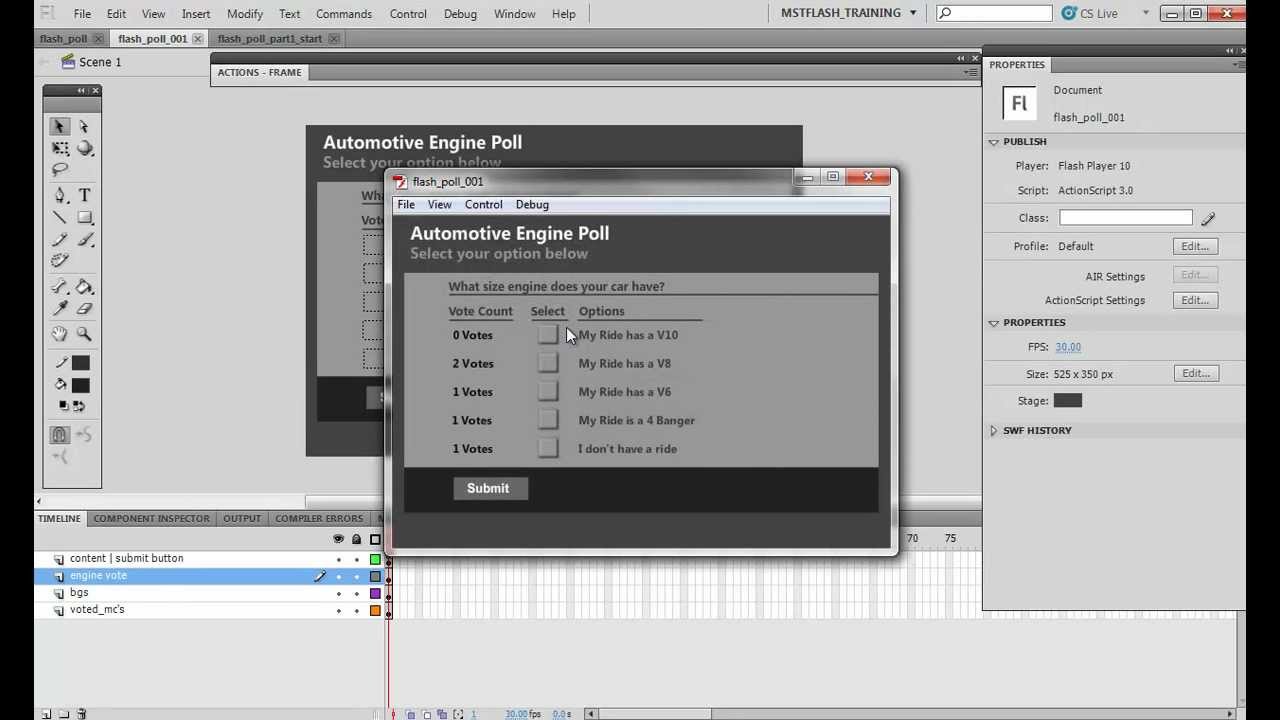Expand the SWF HISTORY section
The width and height of the screenshot is (1280, 720).
(994, 430)
